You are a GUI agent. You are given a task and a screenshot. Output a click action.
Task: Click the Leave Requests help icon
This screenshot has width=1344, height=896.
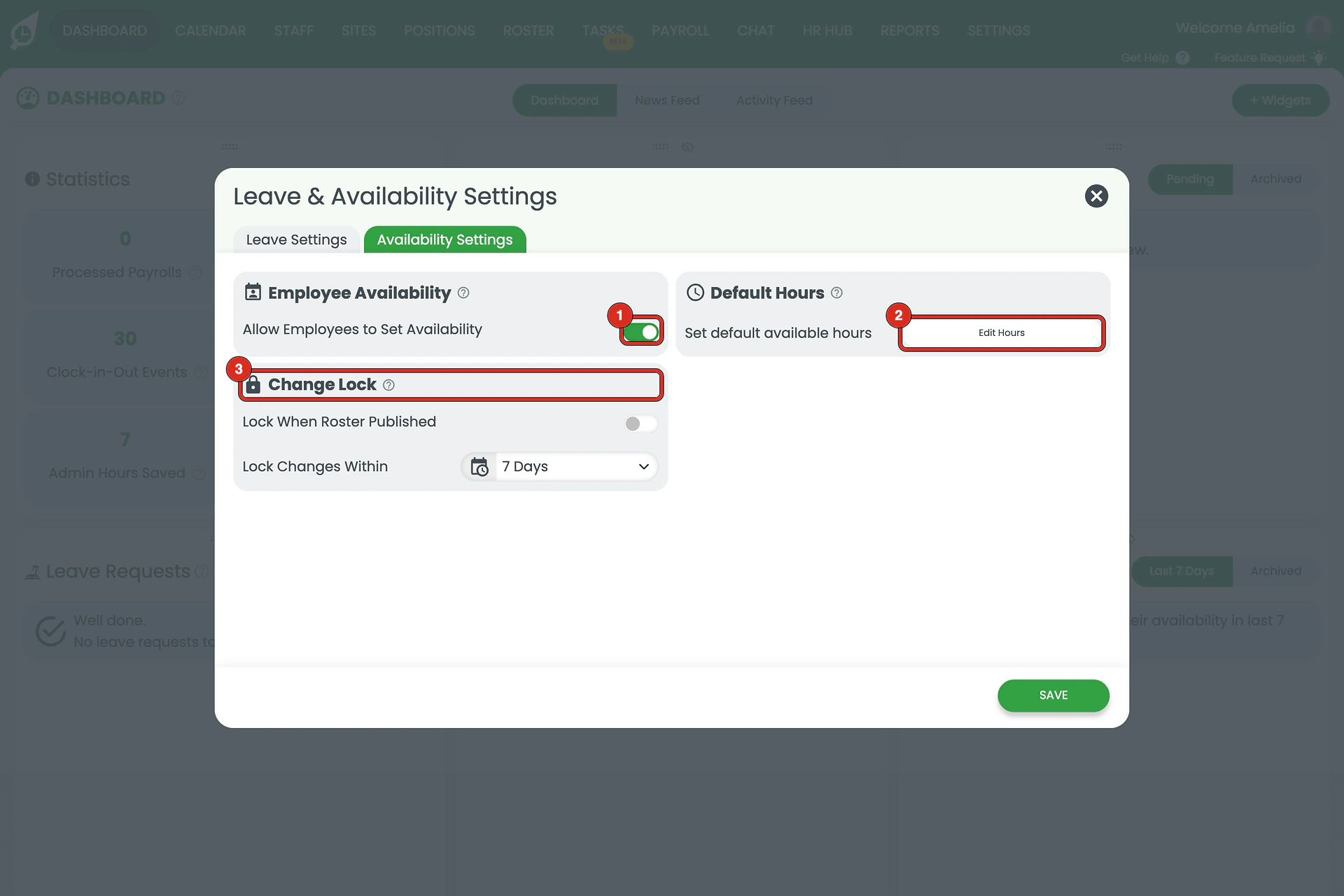202,571
